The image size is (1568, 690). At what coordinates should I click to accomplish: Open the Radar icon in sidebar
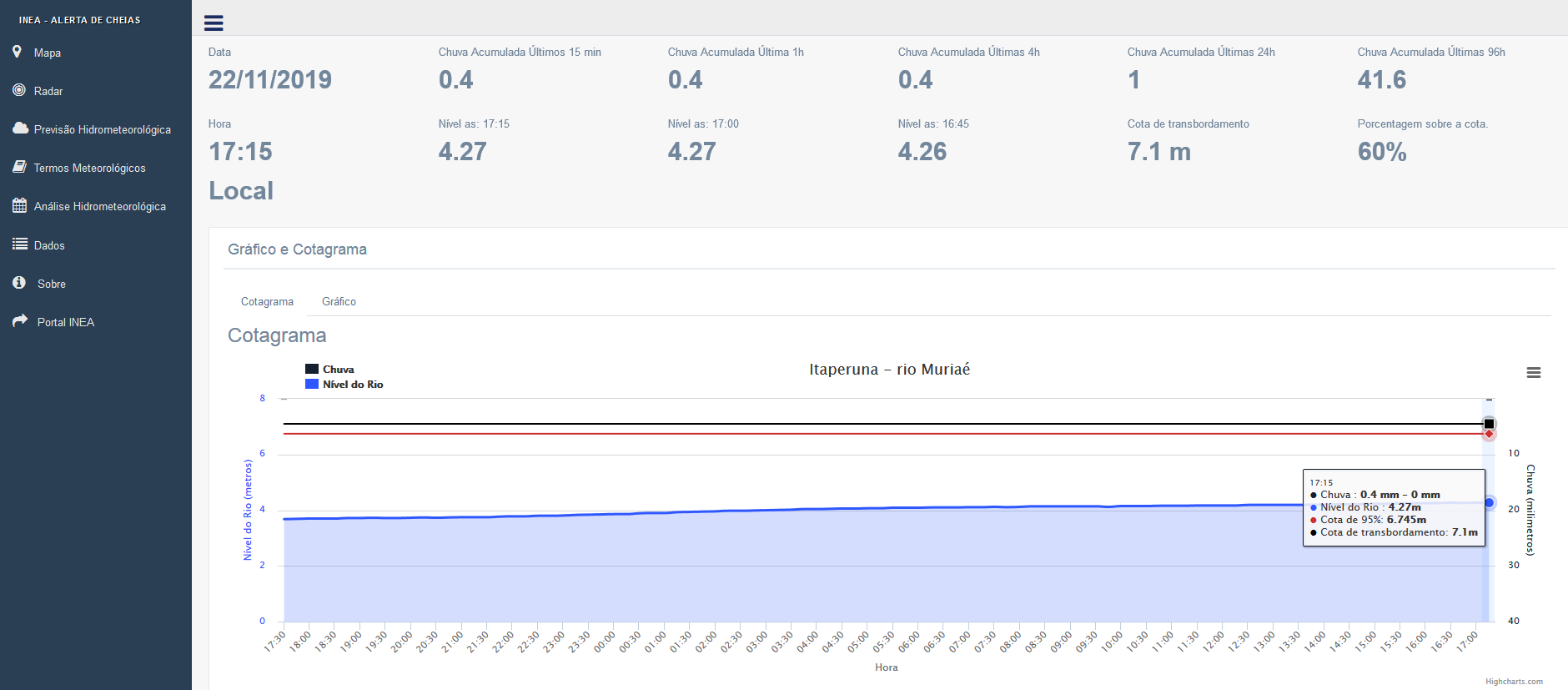tap(19, 90)
